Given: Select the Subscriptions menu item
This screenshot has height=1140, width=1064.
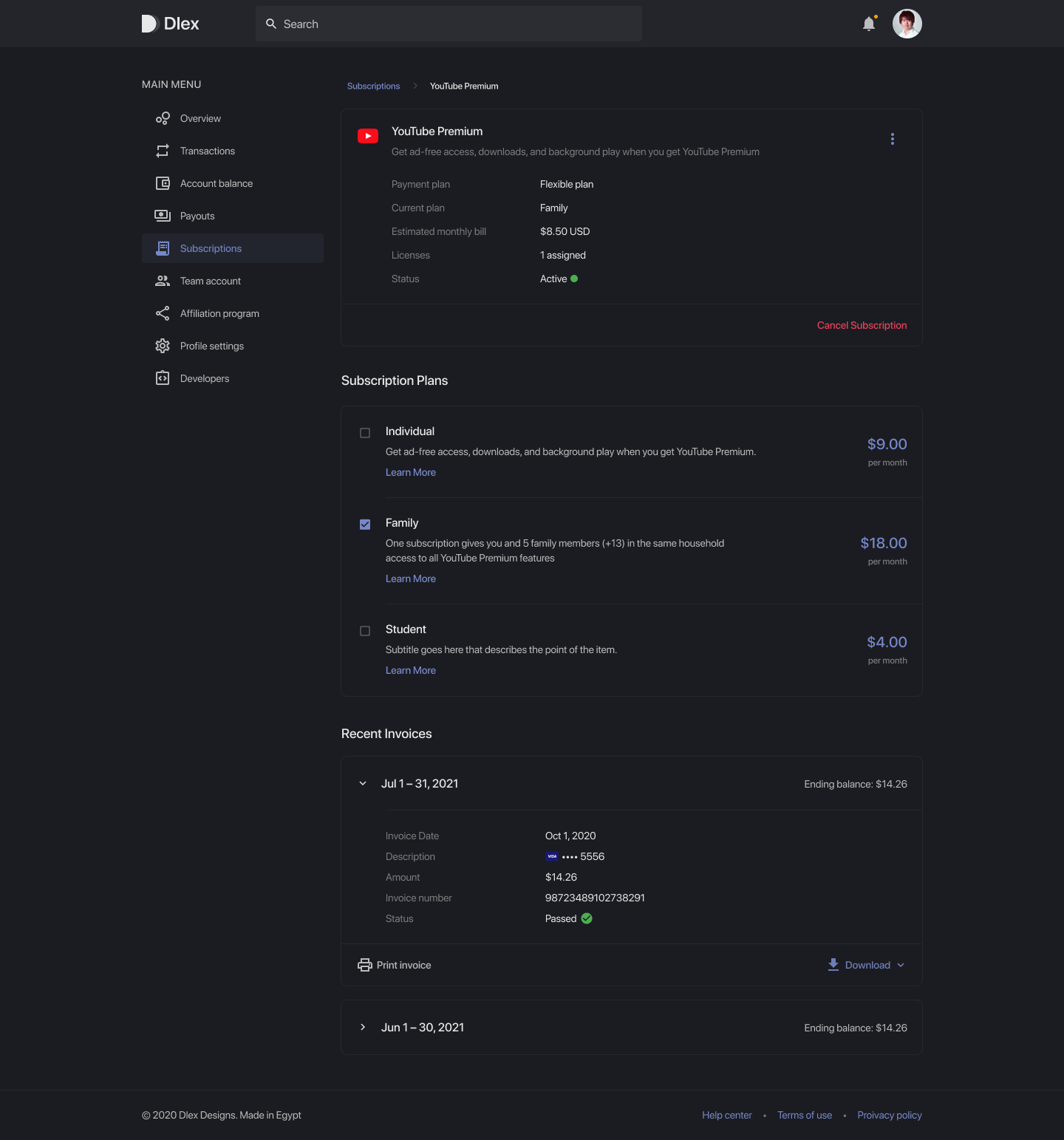Looking at the screenshot, I should (x=233, y=248).
